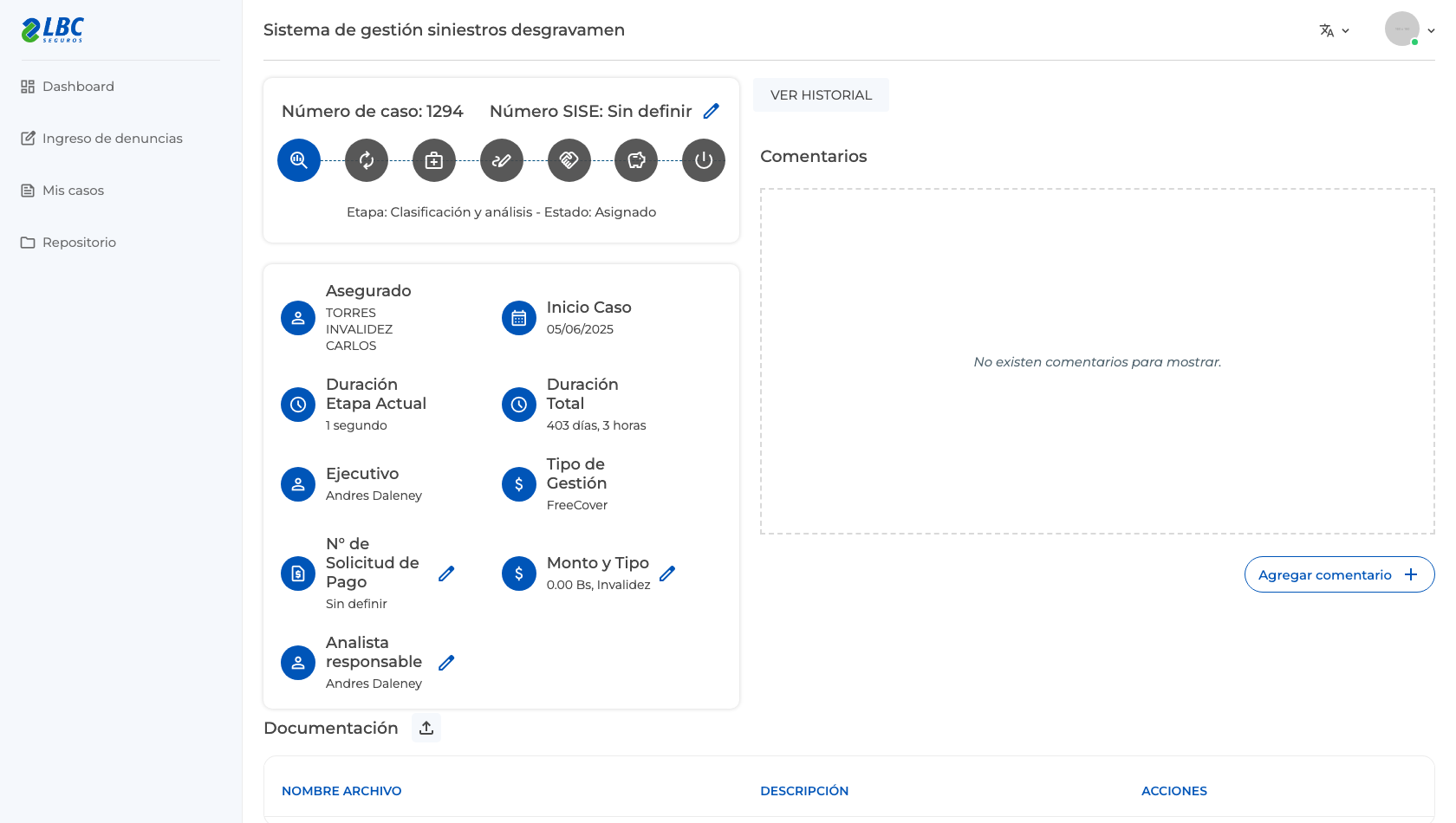Go to Ingreso de denuncias
The height and width of the screenshot is (823, 1456).
click(x=101, y=139)
